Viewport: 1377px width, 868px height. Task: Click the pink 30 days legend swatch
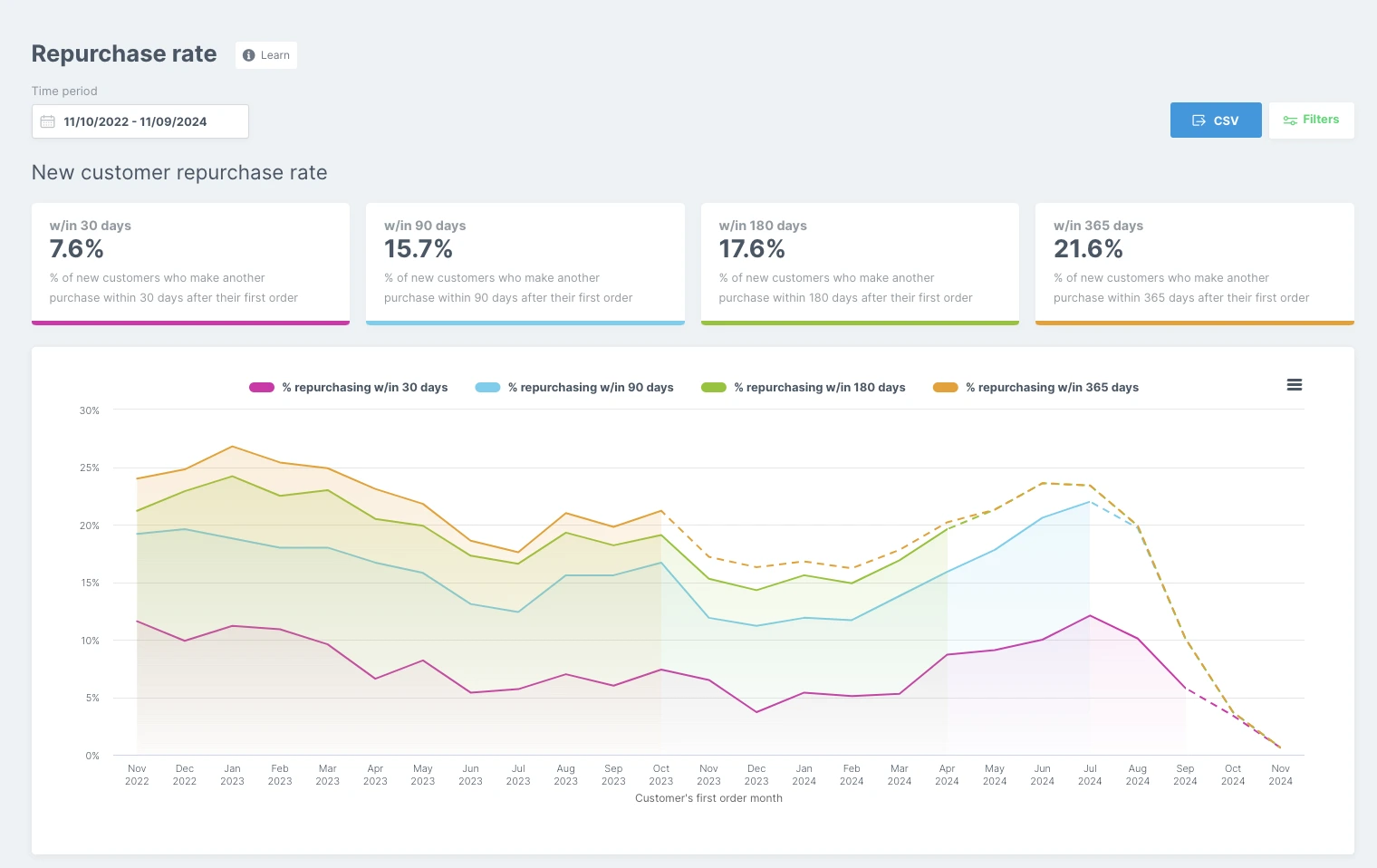(x=262, y=387)
